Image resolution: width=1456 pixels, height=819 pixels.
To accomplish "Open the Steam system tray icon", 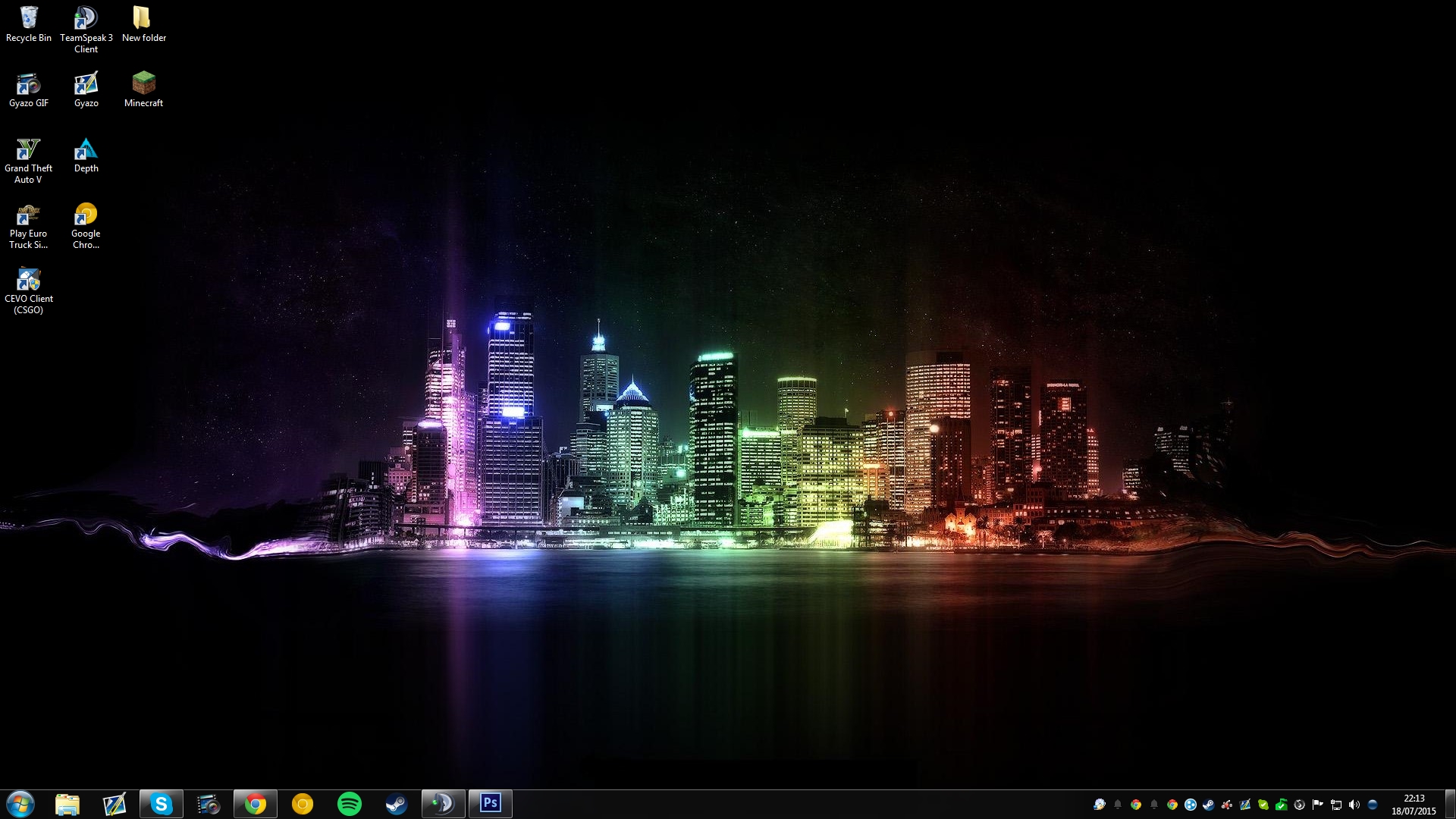I will coord(1209,805).
